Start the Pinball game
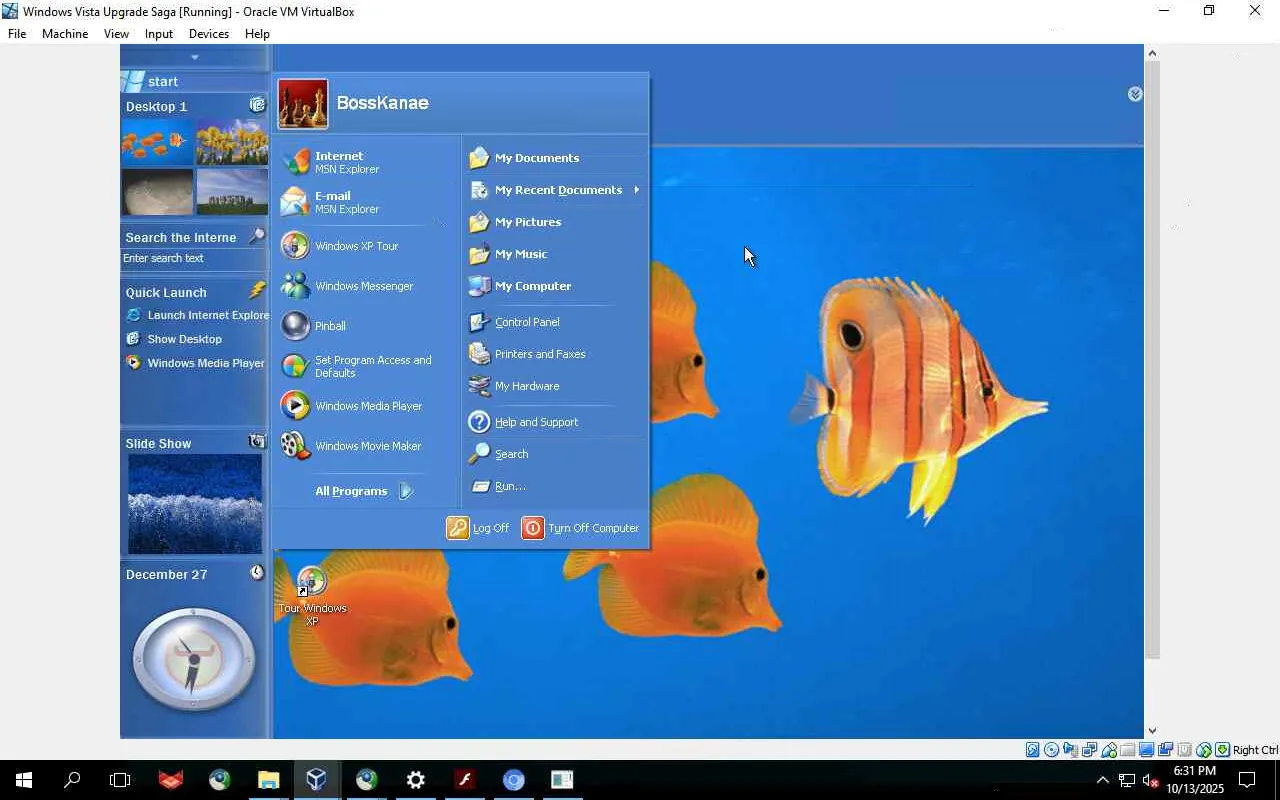1280x800 pixels. coord(365,326)
